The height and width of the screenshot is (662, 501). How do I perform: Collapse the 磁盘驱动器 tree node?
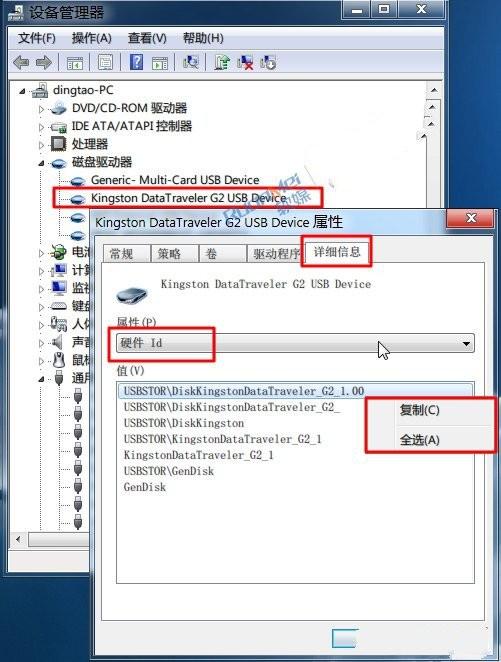[x=41, y=163]
